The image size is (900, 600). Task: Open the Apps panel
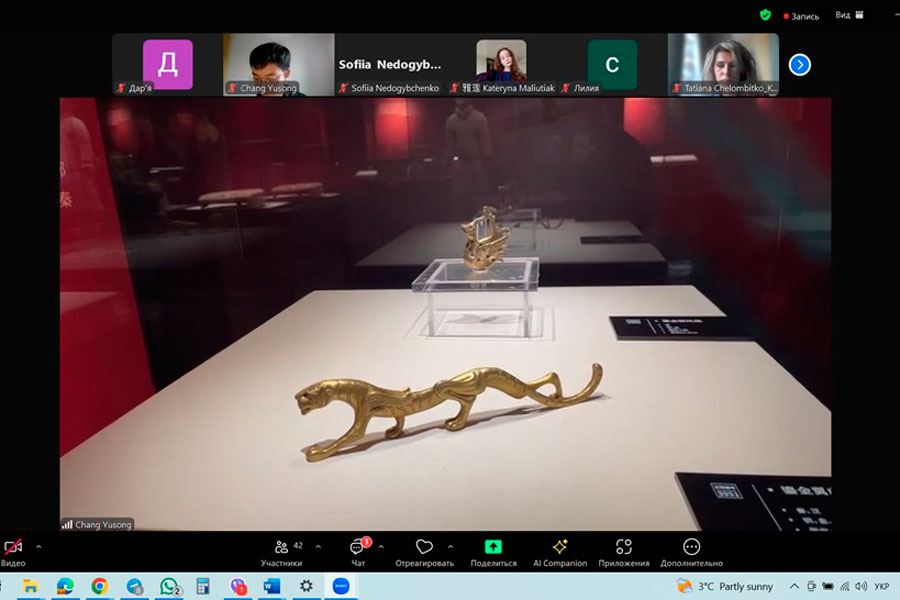(x=624, y=548)
